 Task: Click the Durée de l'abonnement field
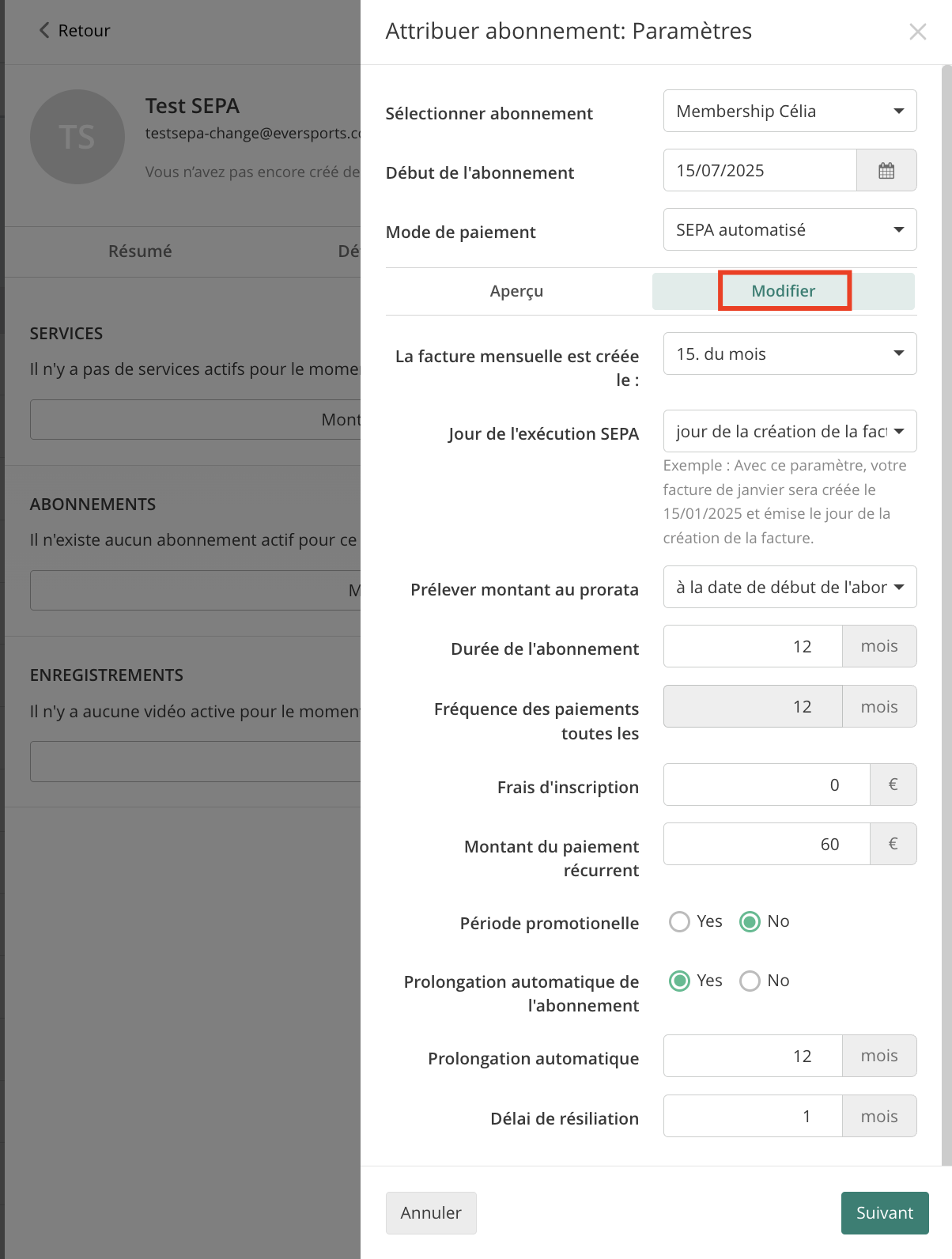point(753,646)
